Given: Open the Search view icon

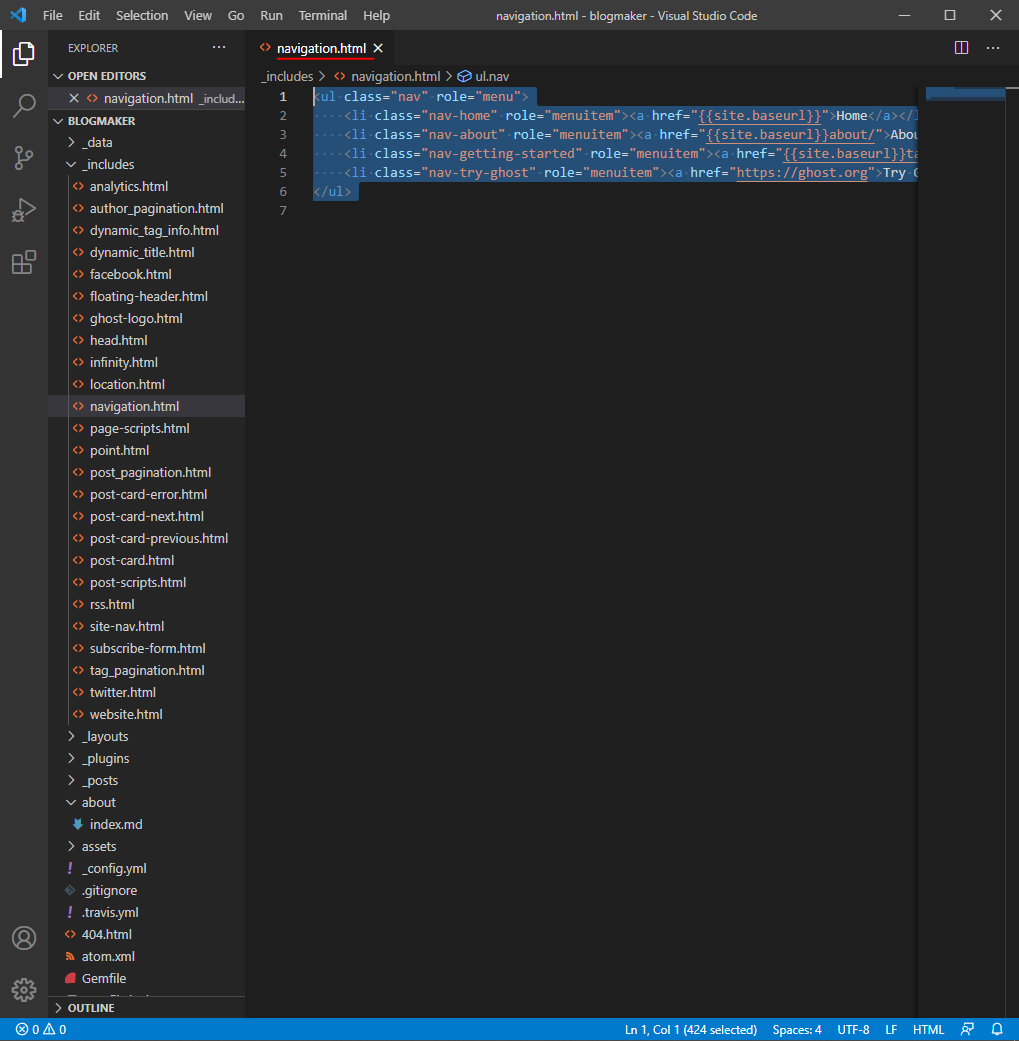Looking at the screenshot, I should click(x=24, y=106).
